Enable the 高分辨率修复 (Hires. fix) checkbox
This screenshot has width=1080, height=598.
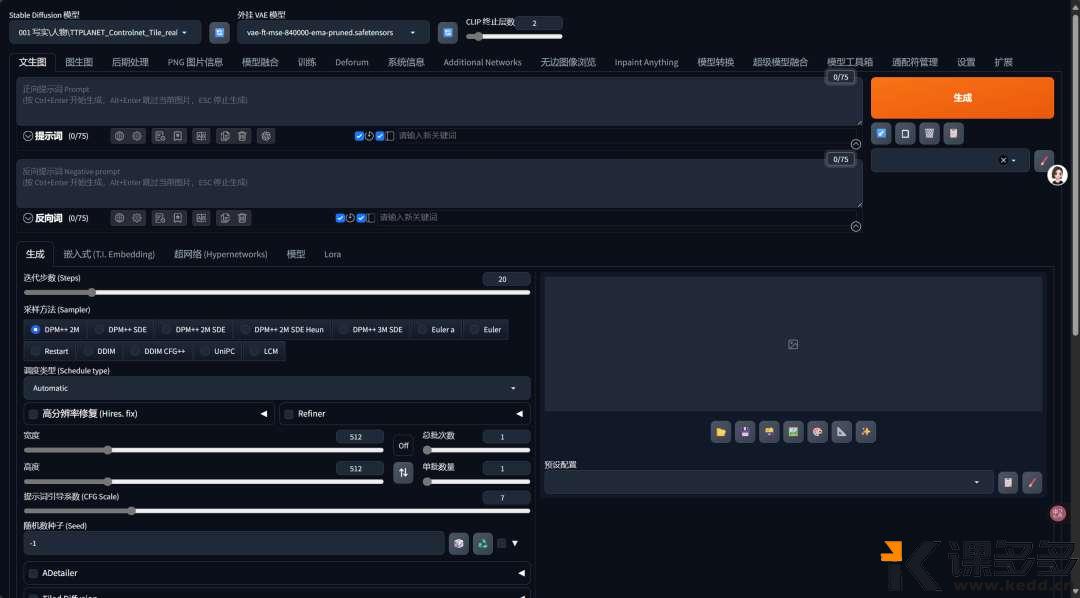(33, 414)
